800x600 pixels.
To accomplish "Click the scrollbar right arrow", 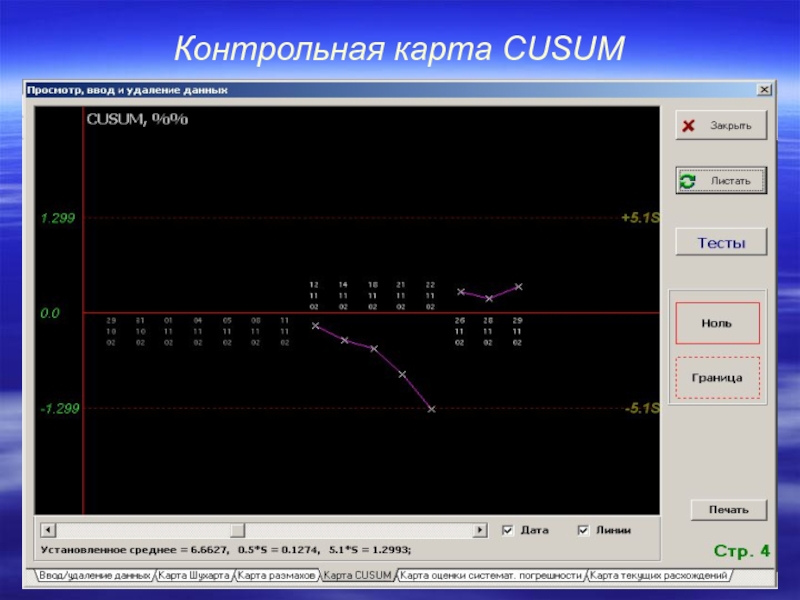I will click(x=480, y=530).
